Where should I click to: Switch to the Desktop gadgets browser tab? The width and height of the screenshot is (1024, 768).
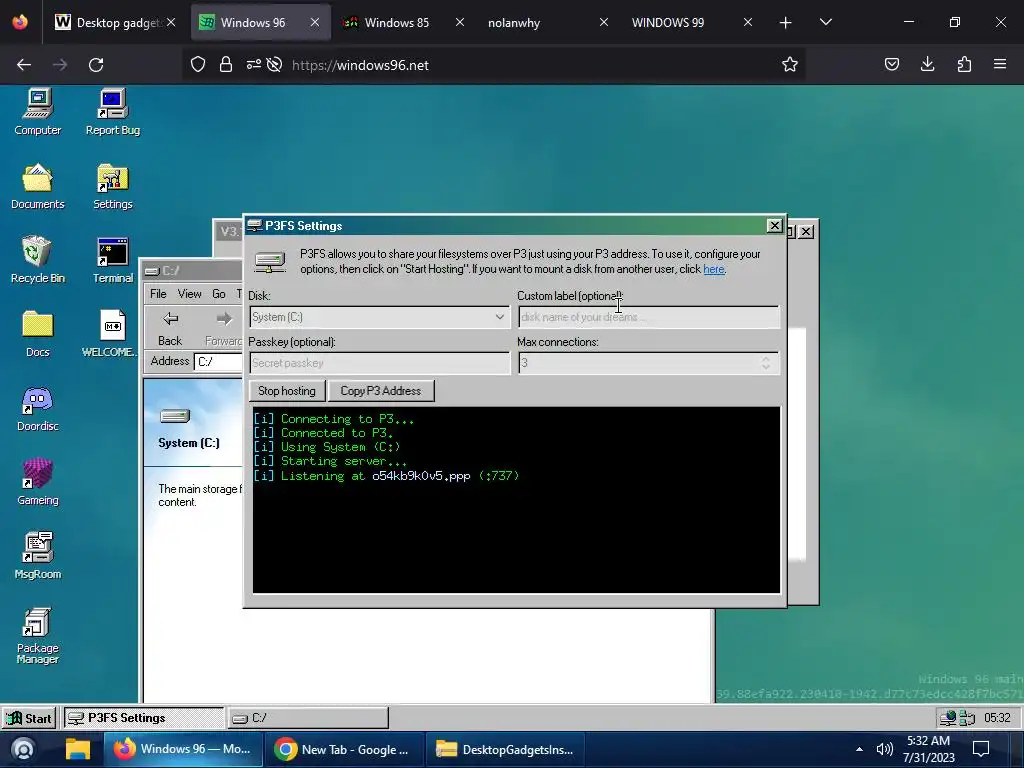pyautogui.click(x=118, y=22)
